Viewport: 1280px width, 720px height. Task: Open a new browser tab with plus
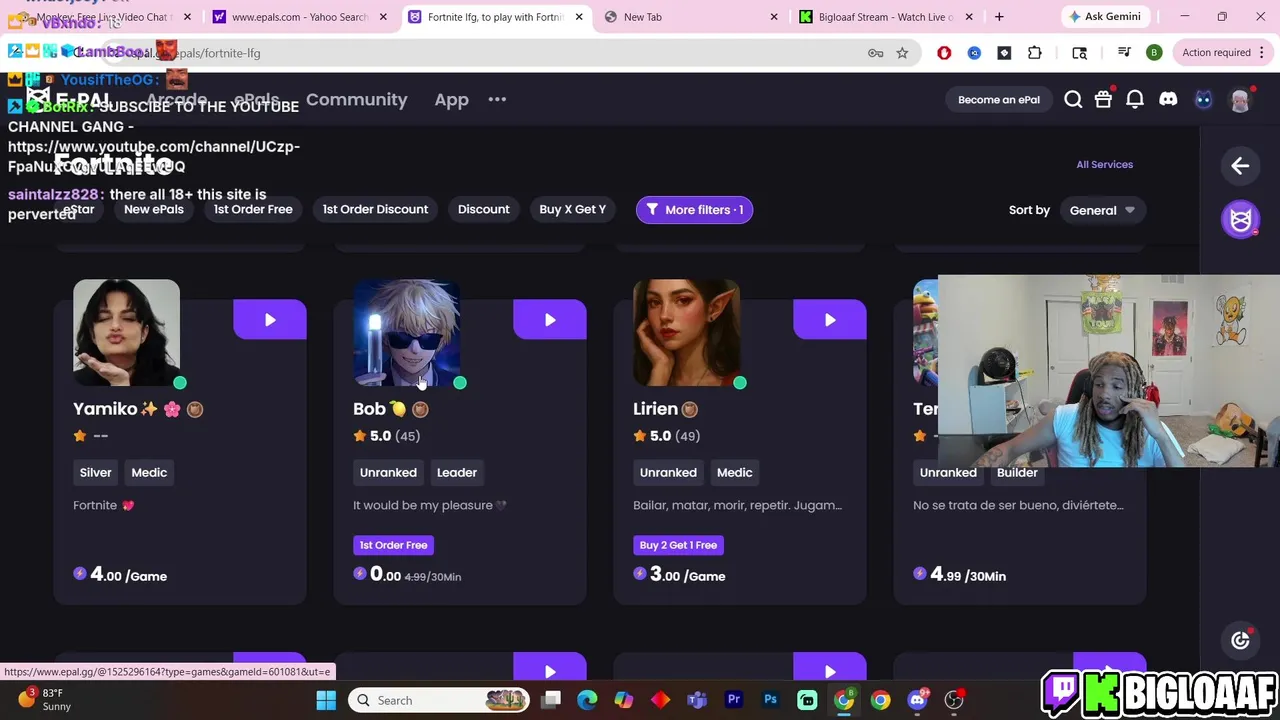999,17
